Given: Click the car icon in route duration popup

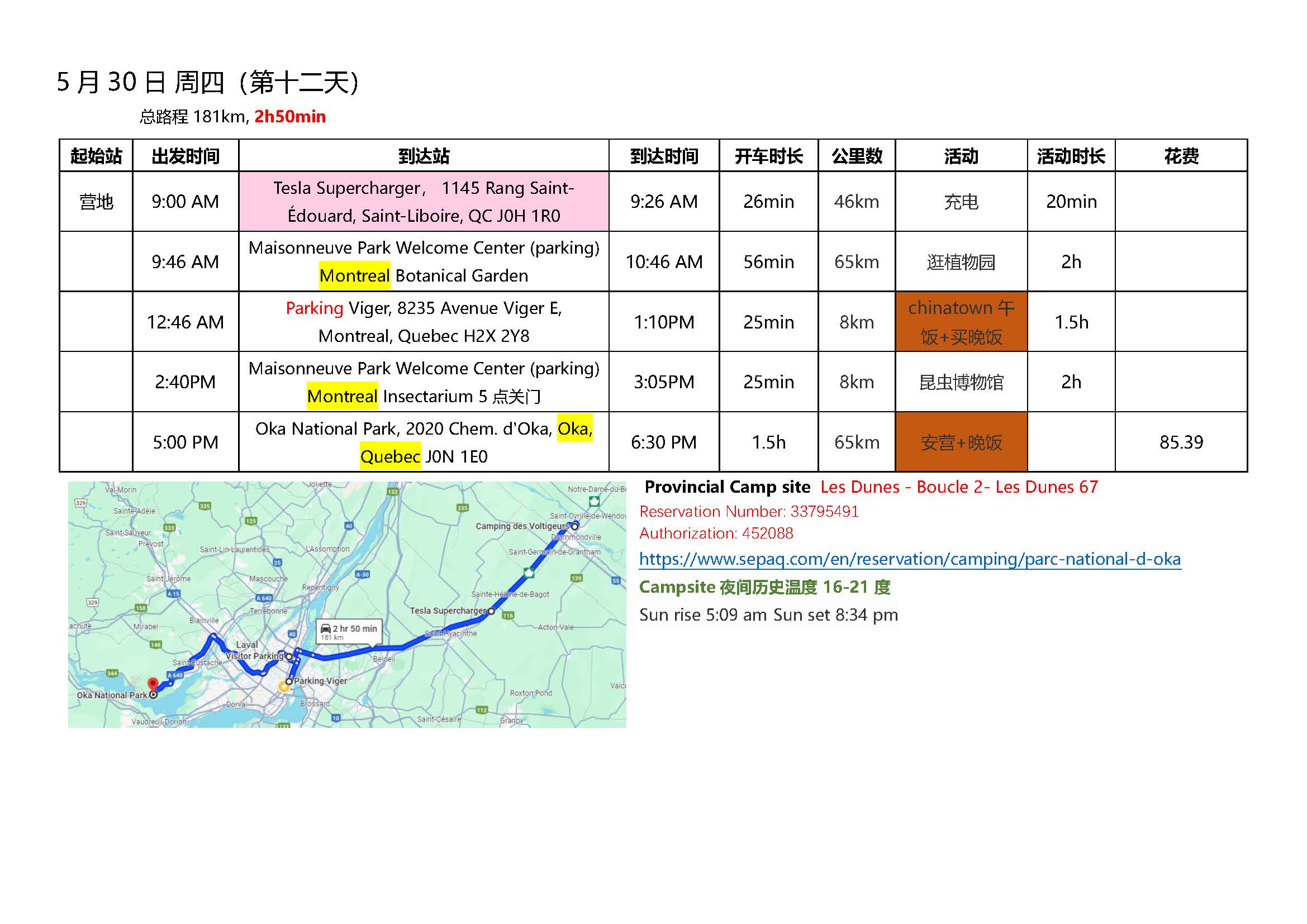Looking at the screenshot, I should point(326,628).
